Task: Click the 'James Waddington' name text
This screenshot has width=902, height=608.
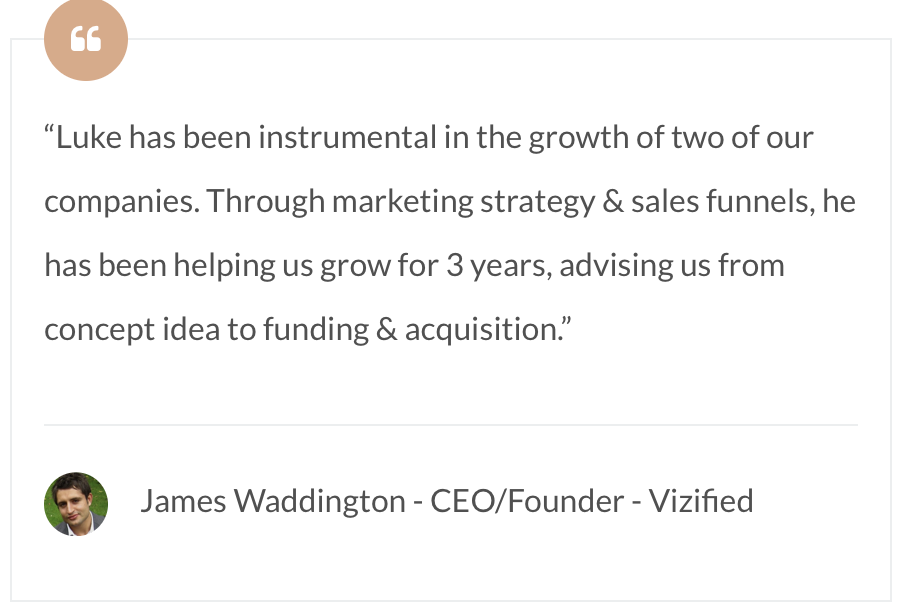Action: [x=273, y=502]
